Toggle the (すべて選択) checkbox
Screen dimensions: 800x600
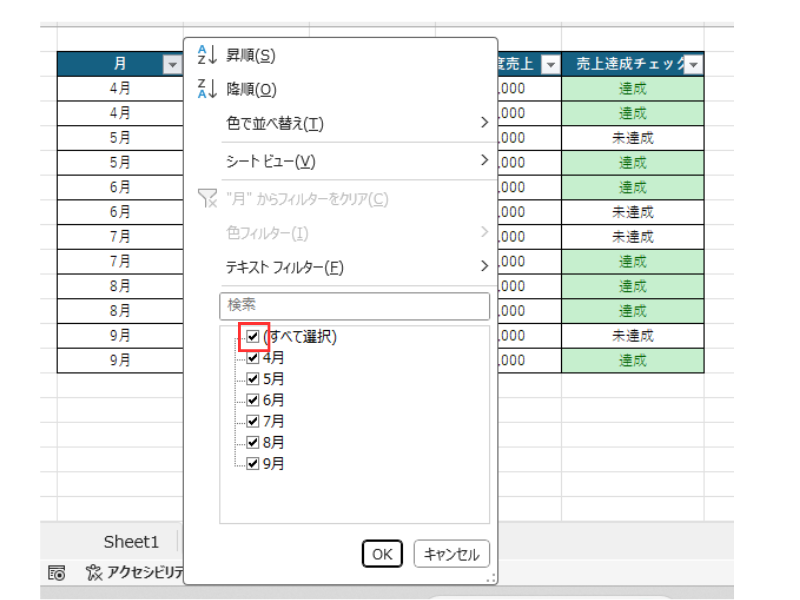[252, 337]
